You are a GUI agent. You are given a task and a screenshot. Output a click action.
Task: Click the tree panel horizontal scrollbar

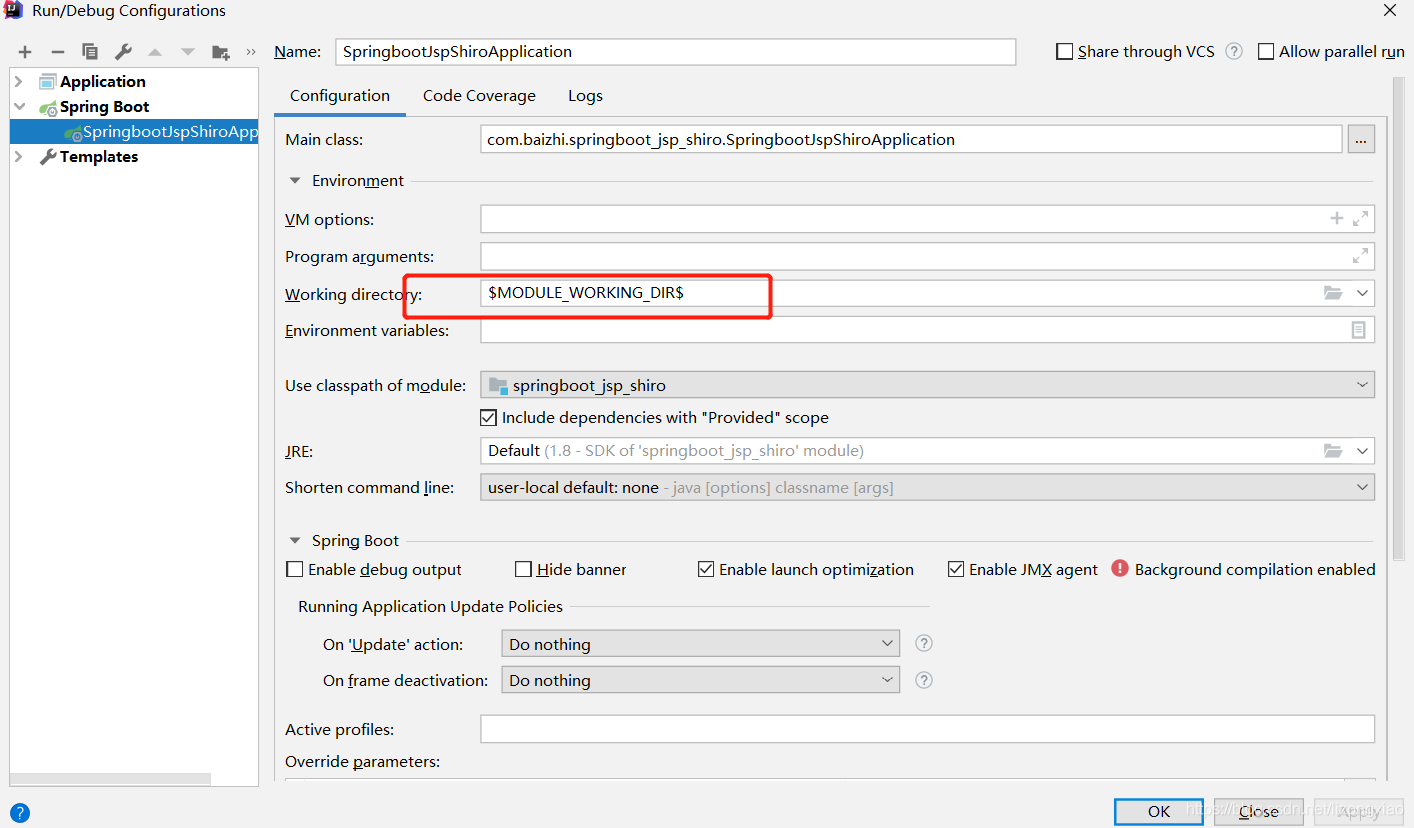point(110,779)
